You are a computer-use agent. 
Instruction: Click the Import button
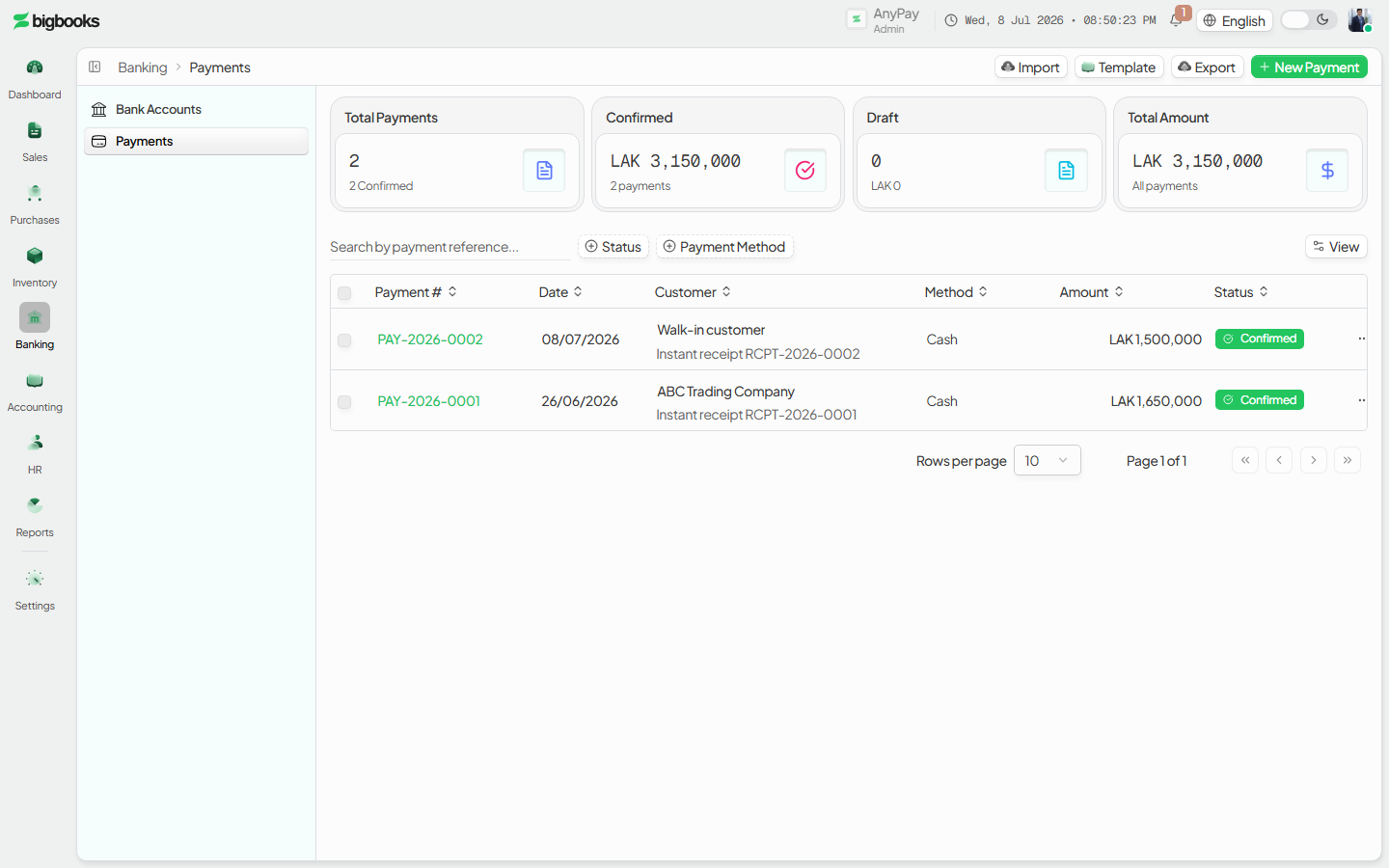point(1031,67)
